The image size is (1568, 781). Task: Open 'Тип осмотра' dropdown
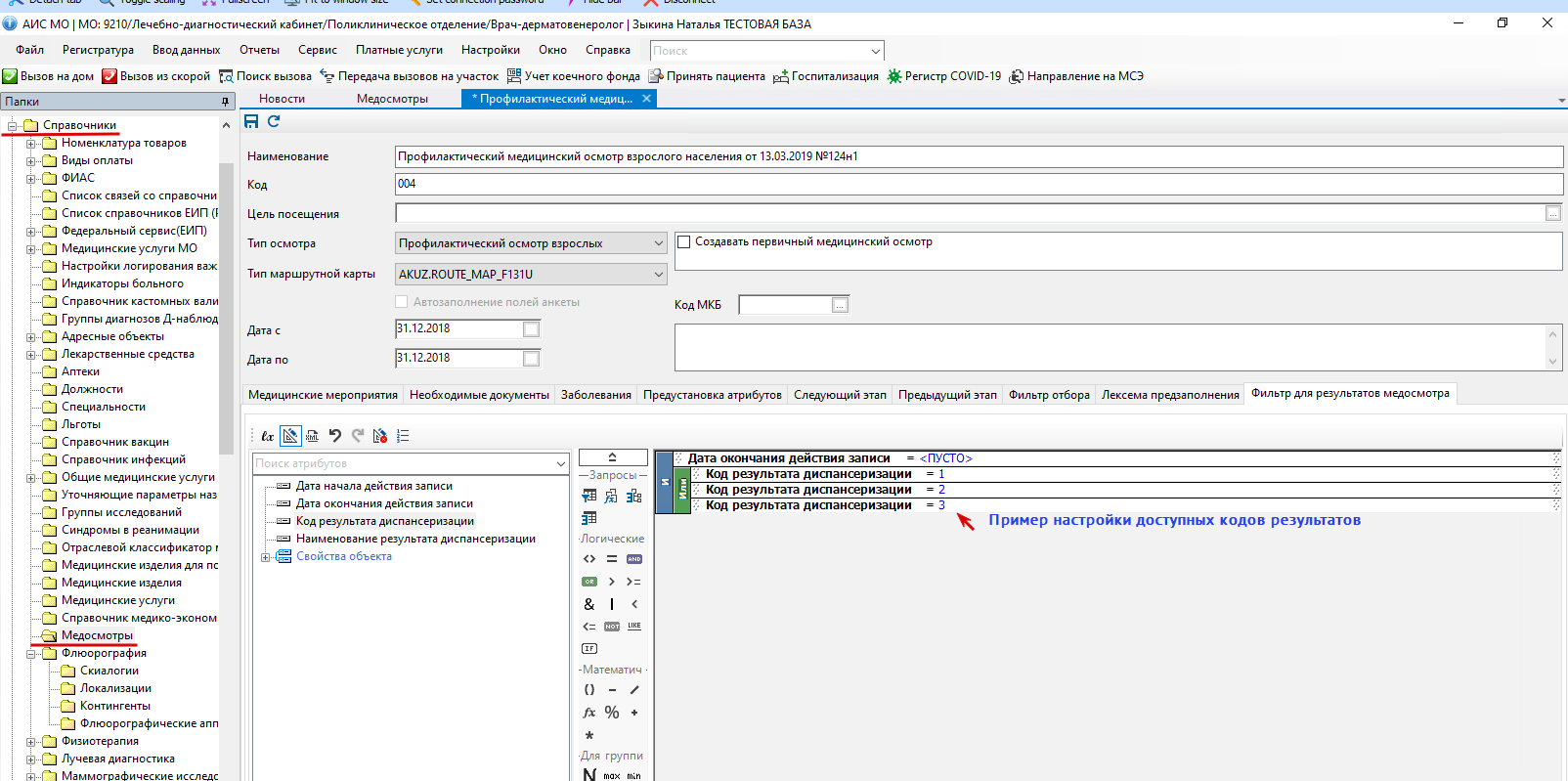[658, 243]
